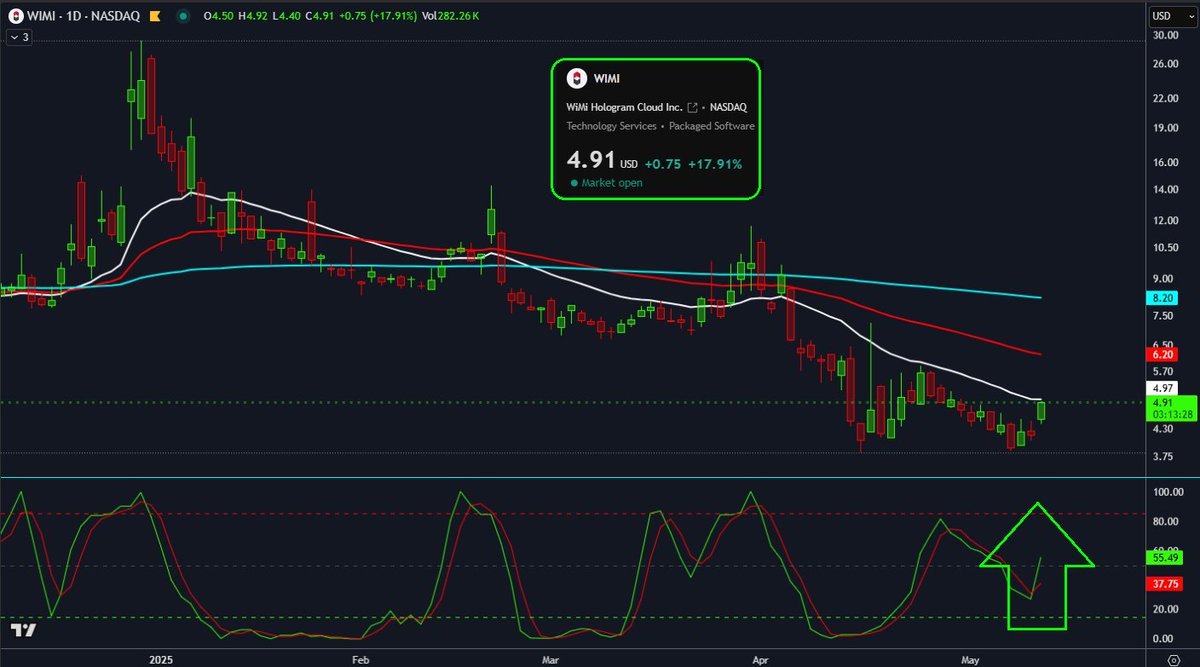Click the WiMi Hologram Cloud Inc. company name
The height and width of the screenshot is (667, 1200).
click(625, 106)
